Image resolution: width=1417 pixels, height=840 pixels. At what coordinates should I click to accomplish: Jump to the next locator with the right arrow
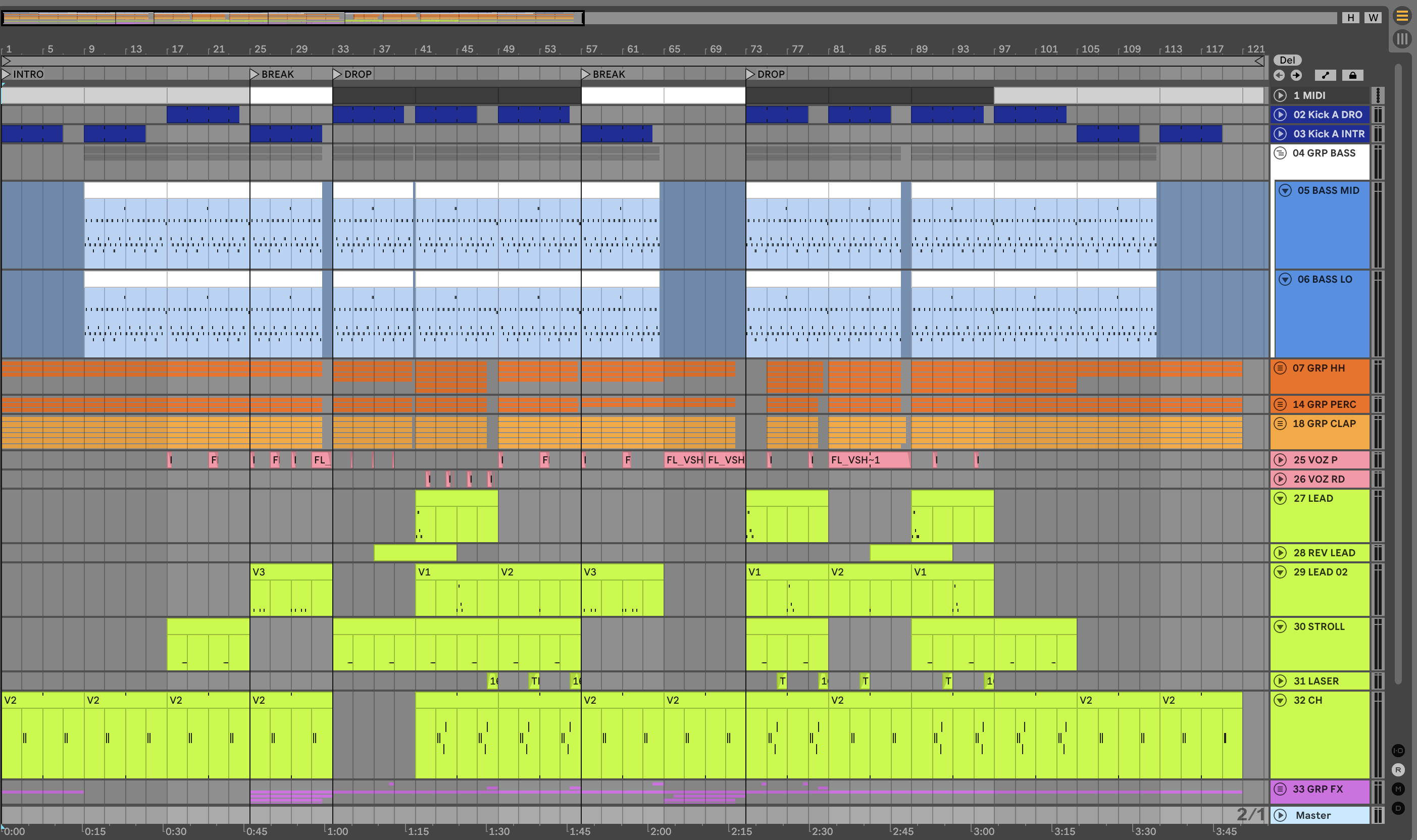1296,75
